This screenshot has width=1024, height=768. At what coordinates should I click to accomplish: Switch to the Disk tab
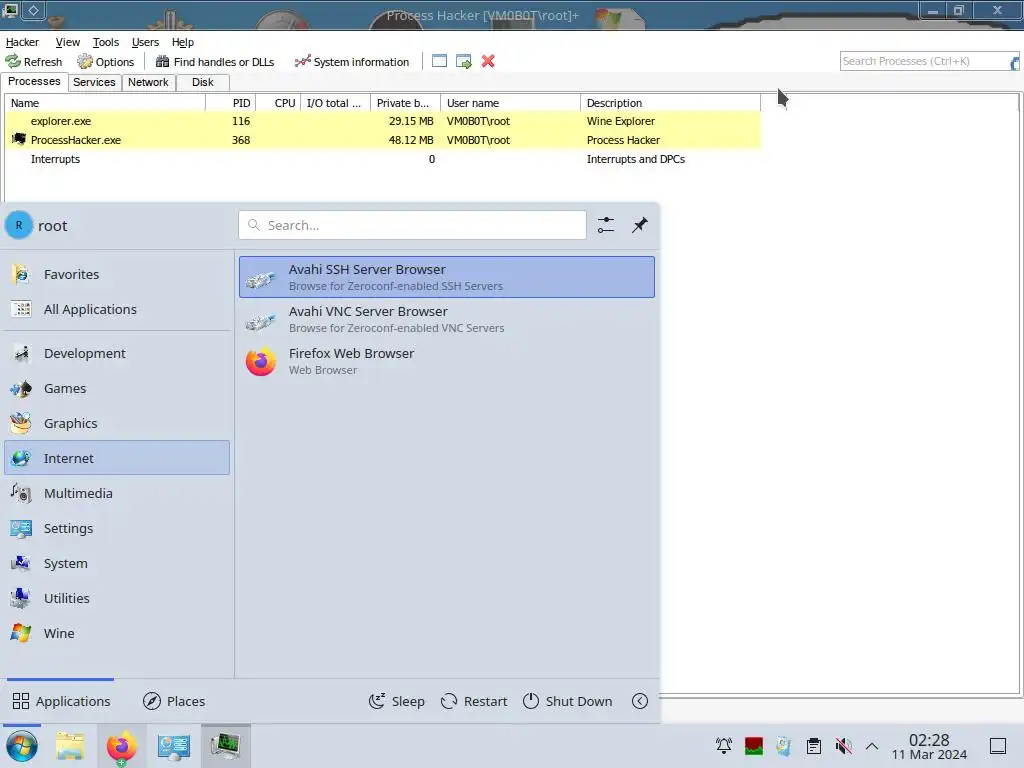point(202,82)
